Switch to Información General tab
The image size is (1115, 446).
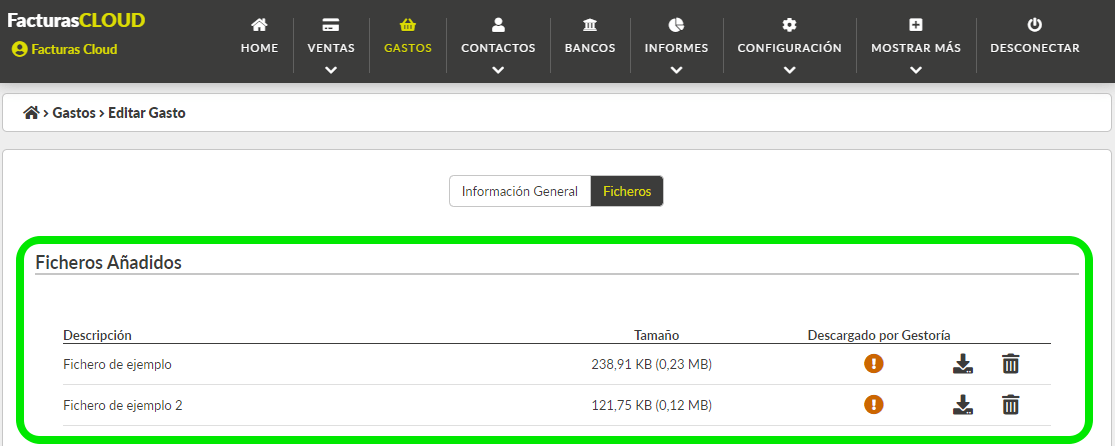(x=520, y=191)
